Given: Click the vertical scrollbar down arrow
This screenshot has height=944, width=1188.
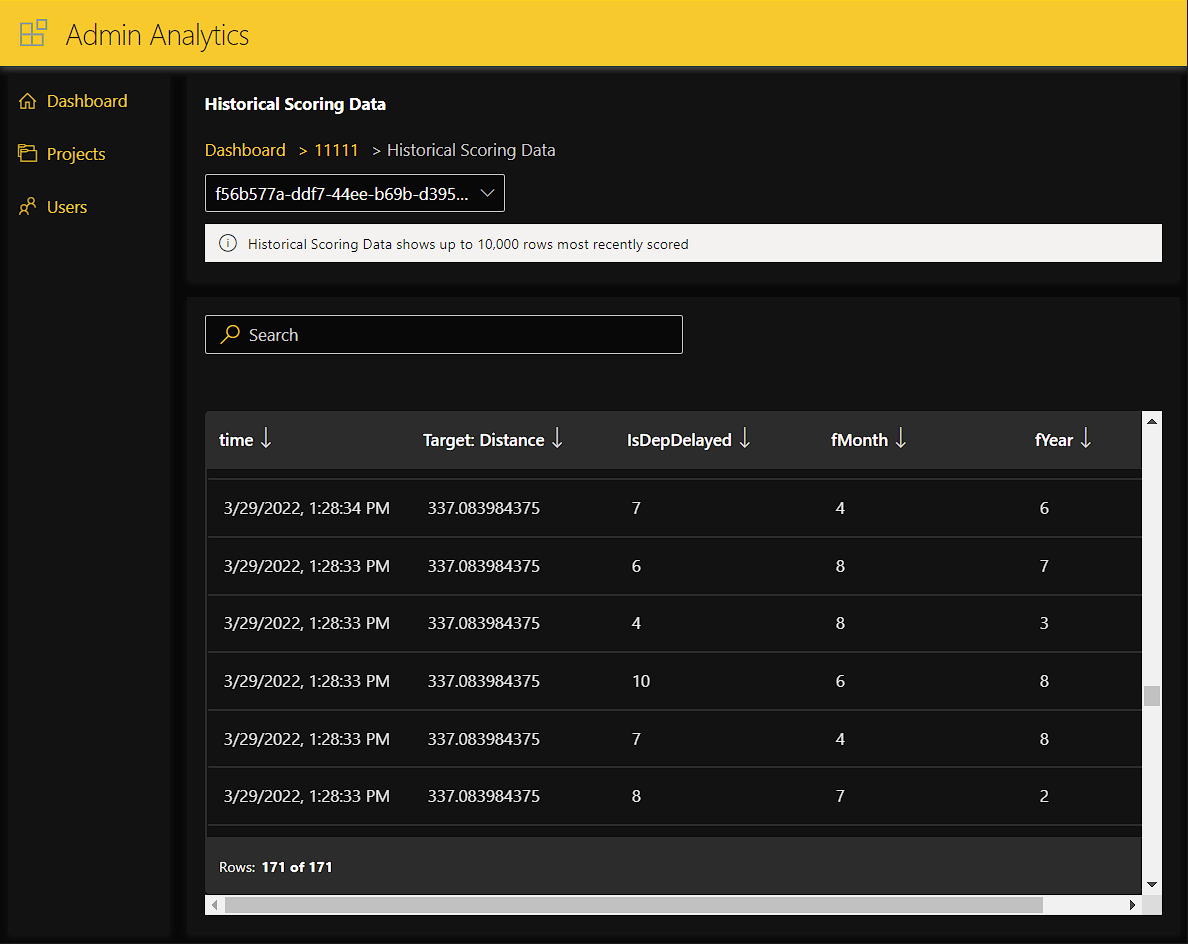Looking at the screenshot, I should click(1152, 884).
